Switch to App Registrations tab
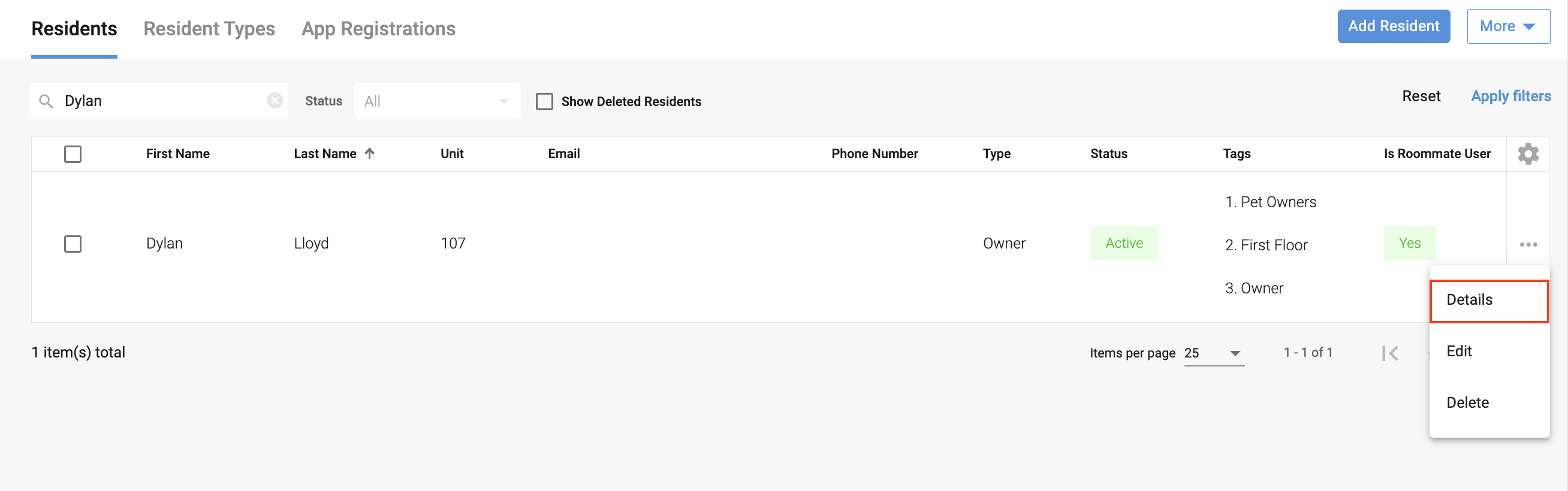The height and width of the screenshot is (491, 1568). tap(378, 29)
